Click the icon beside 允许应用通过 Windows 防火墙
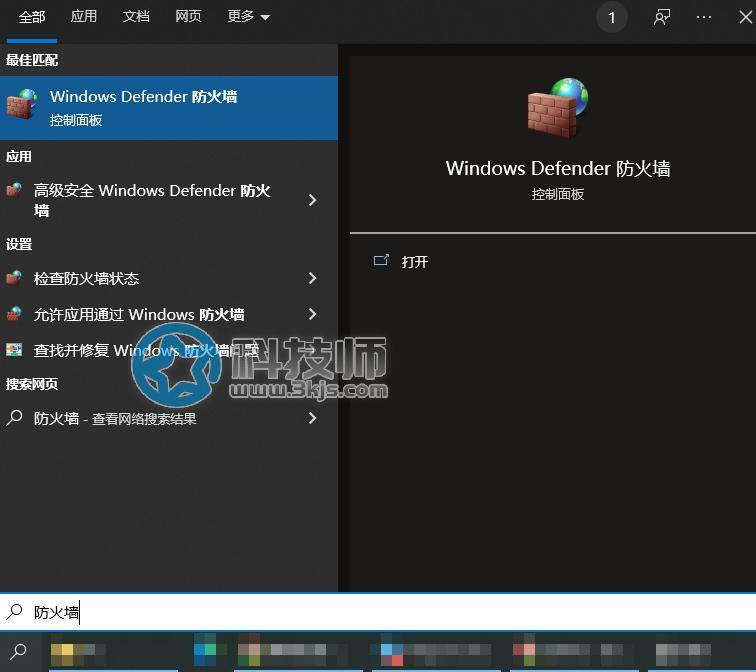The height and width of the screenshot is (672, 756). click(x=14, y=314)
